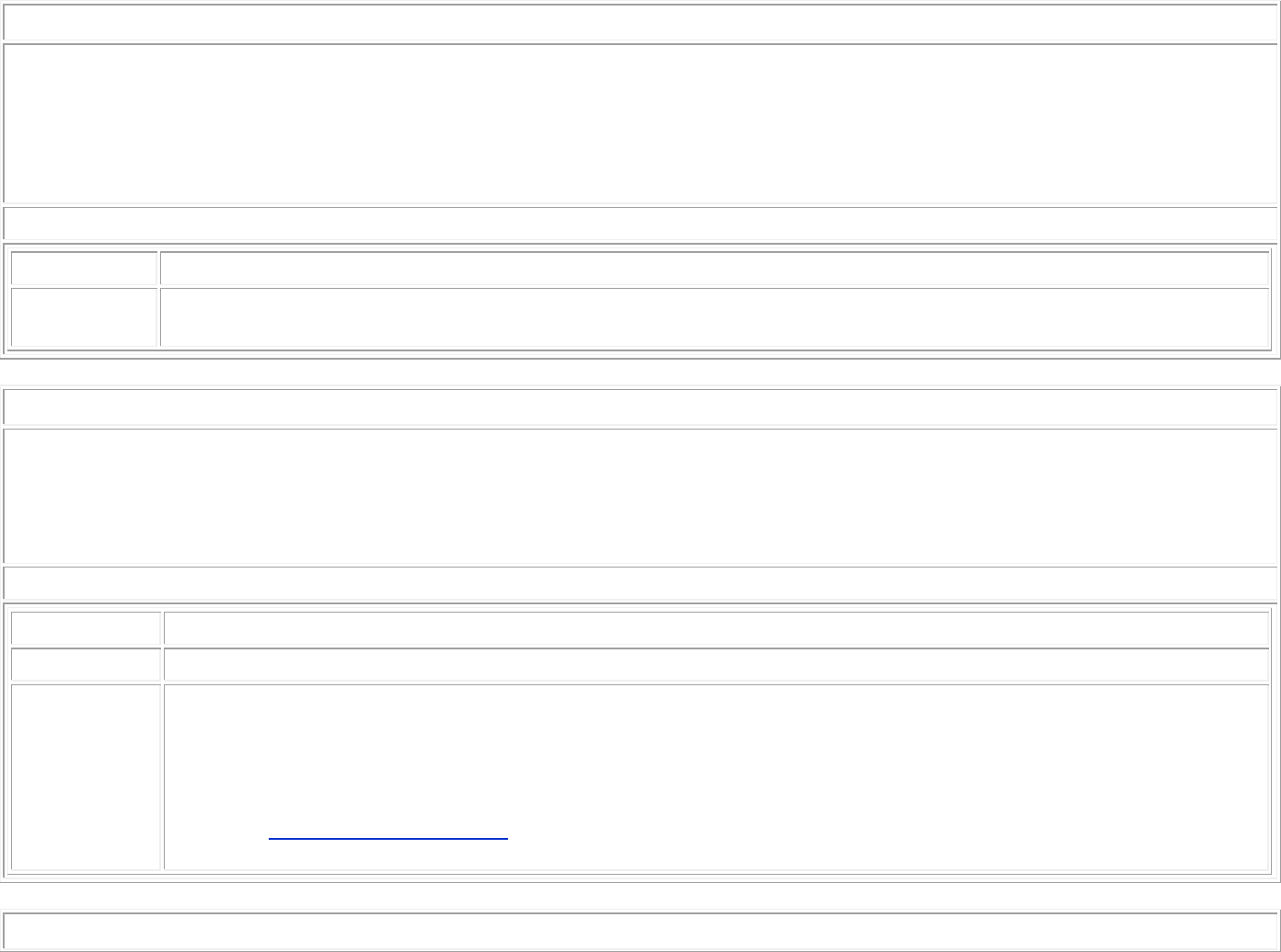Click the first table's large empty body cell
This screenshot has width=1281, height=952.
click(x=640, y=123)
